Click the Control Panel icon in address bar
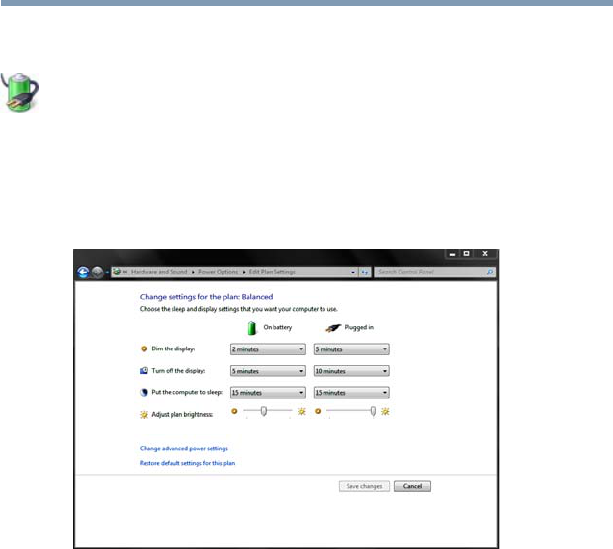613x549 pixels. click(x=117, y=271)
